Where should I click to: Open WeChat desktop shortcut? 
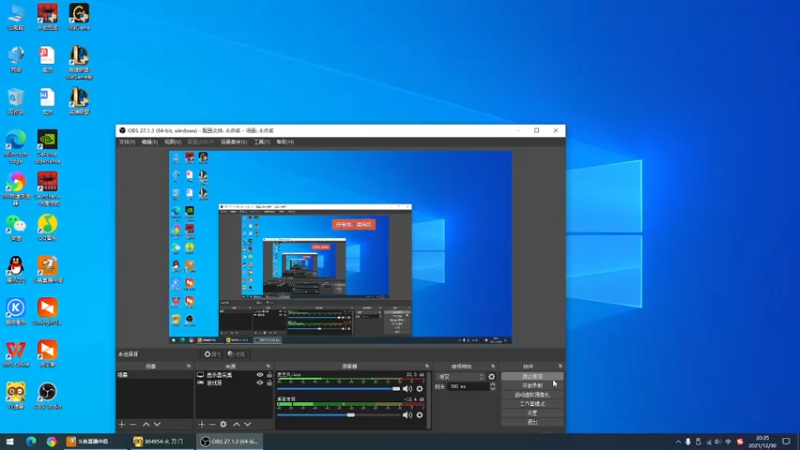(x=16, y=228)
